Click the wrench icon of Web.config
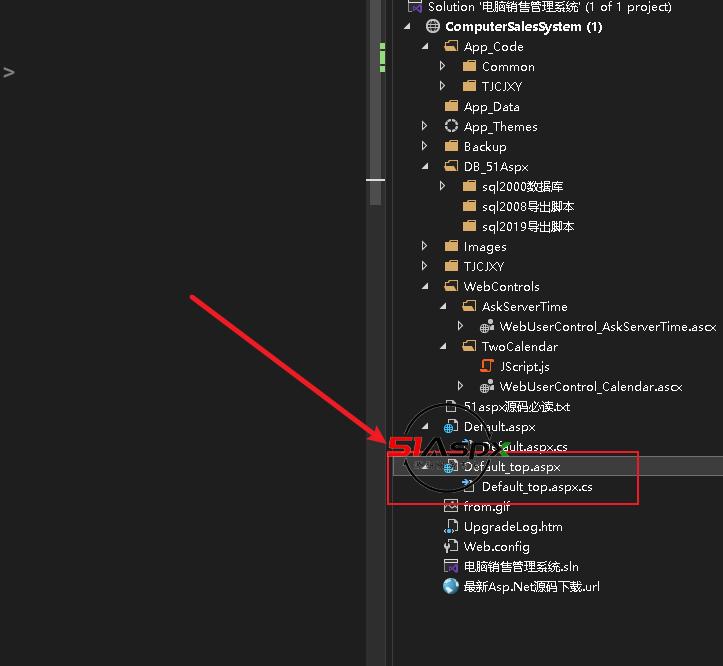This screenshot has width=723, height=666. tap(451, 547)
